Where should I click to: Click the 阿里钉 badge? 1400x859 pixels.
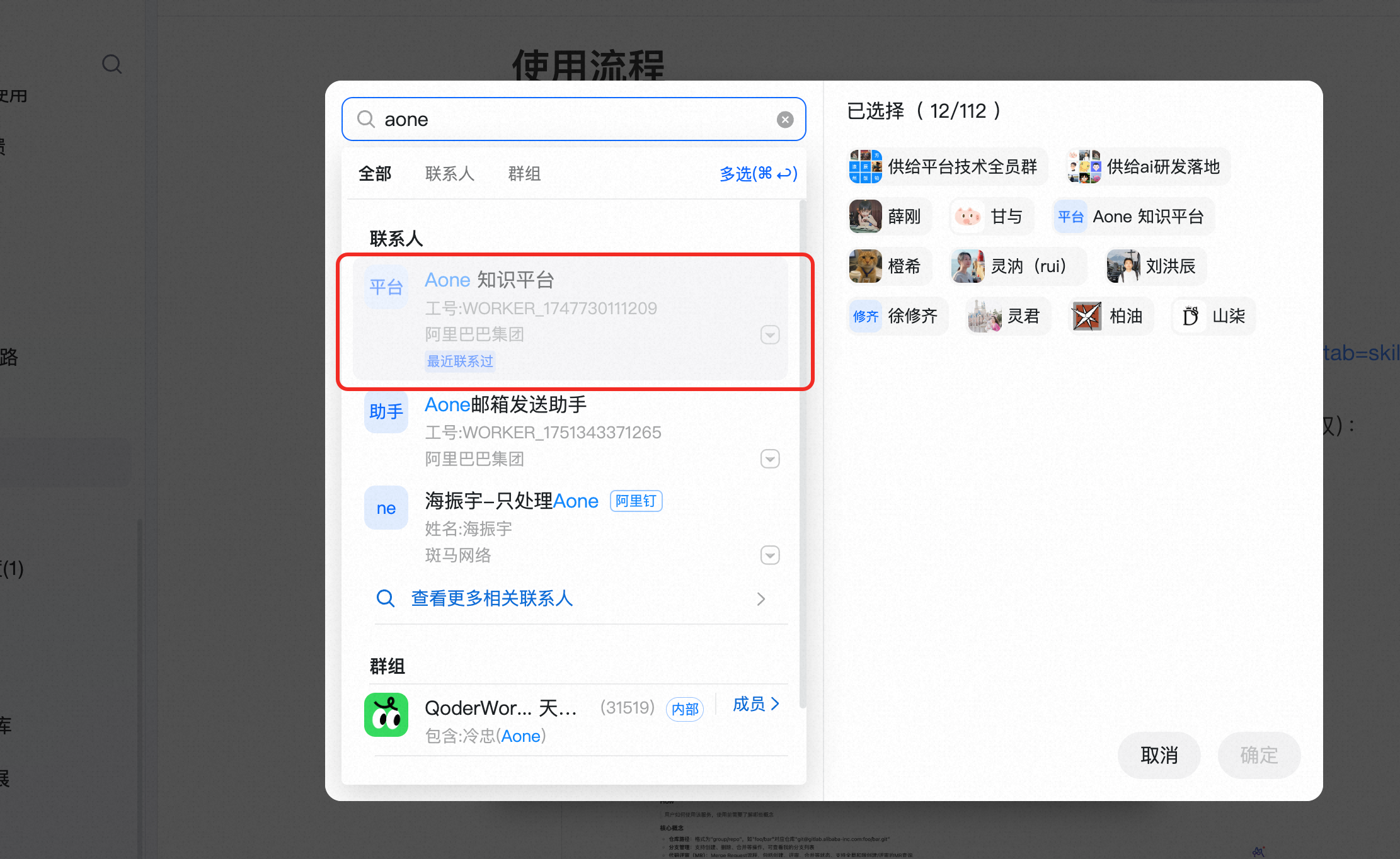(x=636, y=501)
